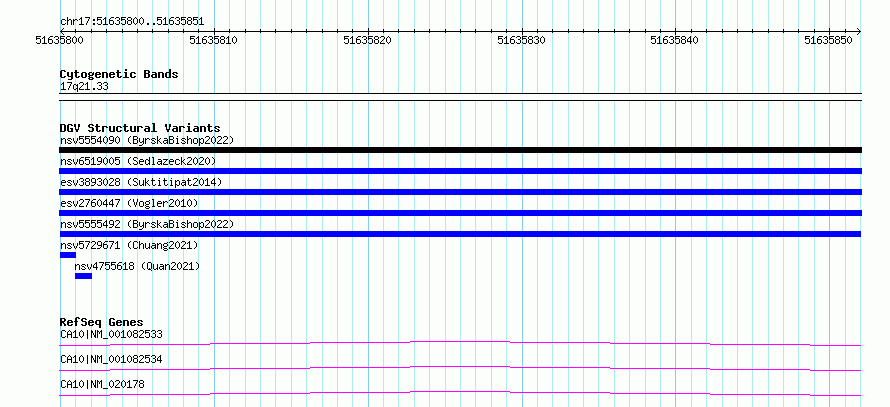Click the blue nsv6519005 variant bar
The height and width of the screenshot is (407, 890).
(460, 171)
